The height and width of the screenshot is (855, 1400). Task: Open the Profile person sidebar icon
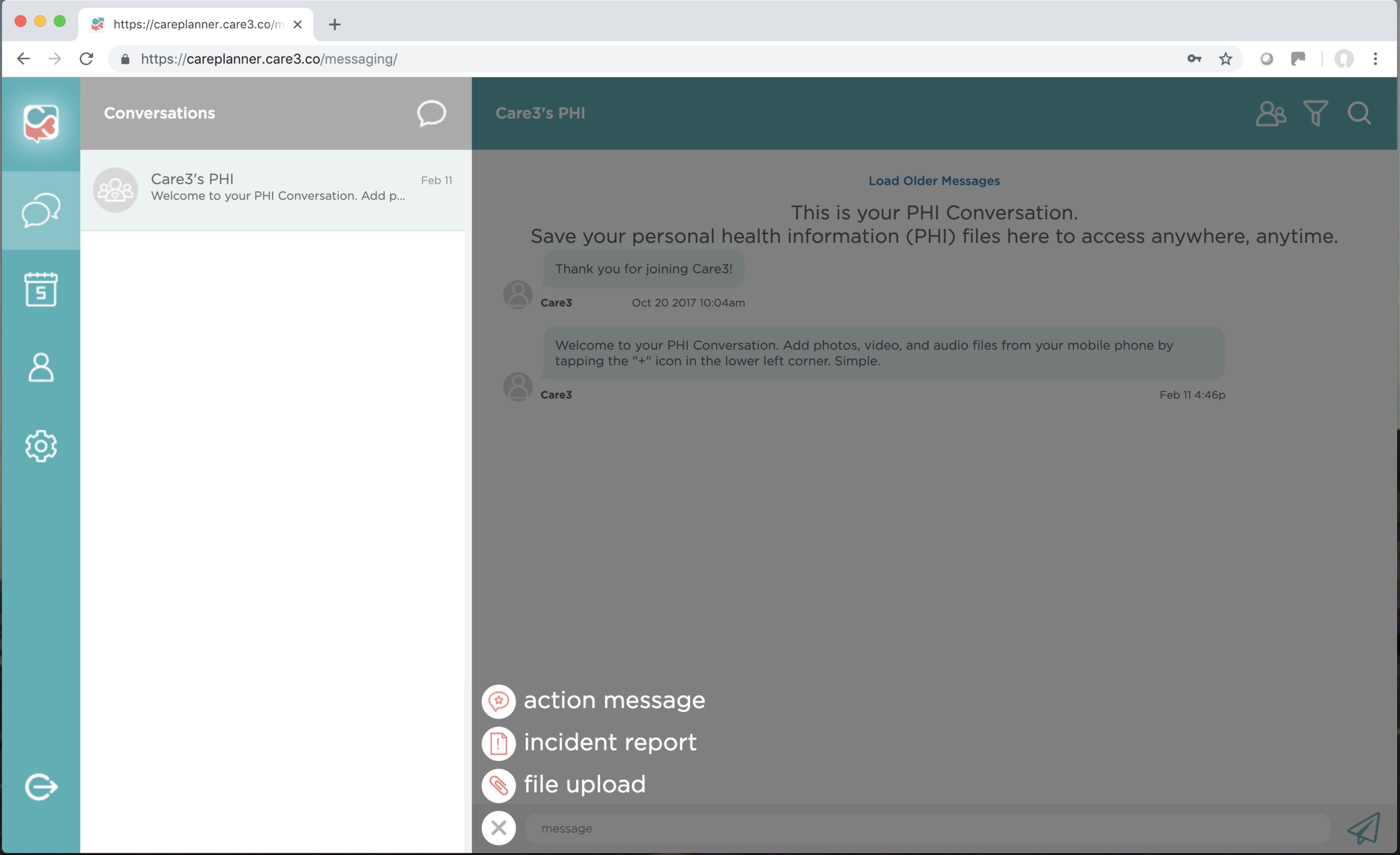point(41,367)
